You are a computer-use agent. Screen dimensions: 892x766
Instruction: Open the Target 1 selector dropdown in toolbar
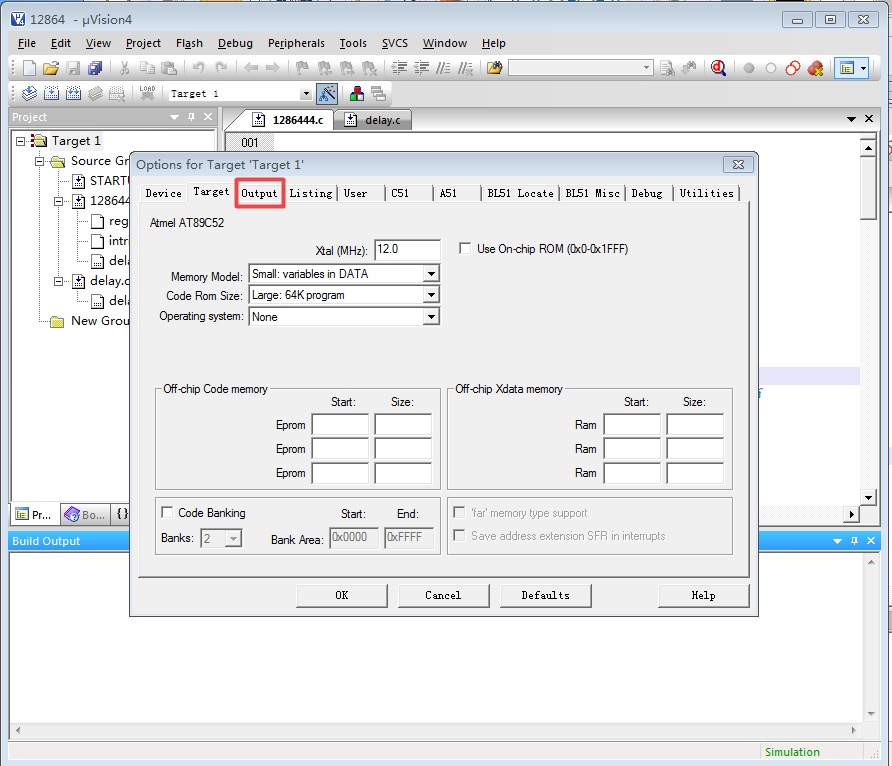(x=305, y=94)
